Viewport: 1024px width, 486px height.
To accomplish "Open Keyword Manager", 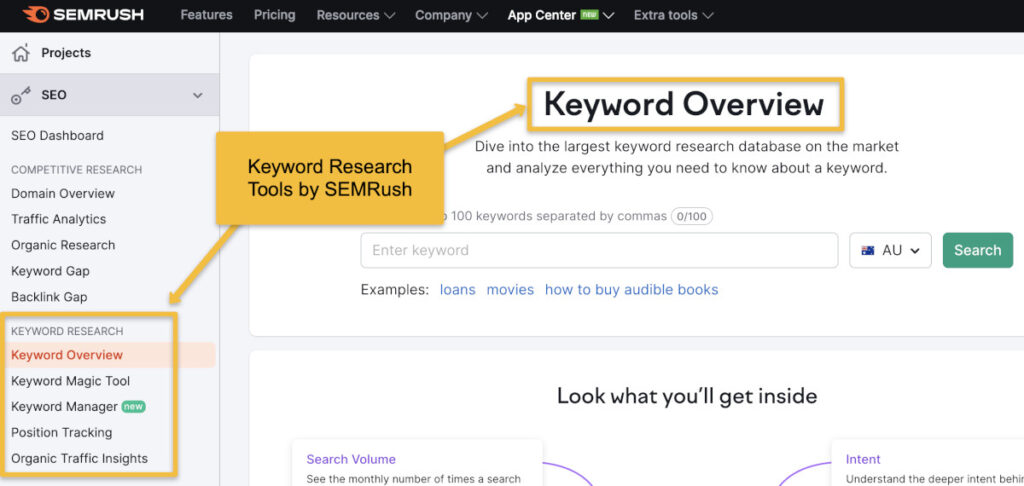I will point(64,406).
